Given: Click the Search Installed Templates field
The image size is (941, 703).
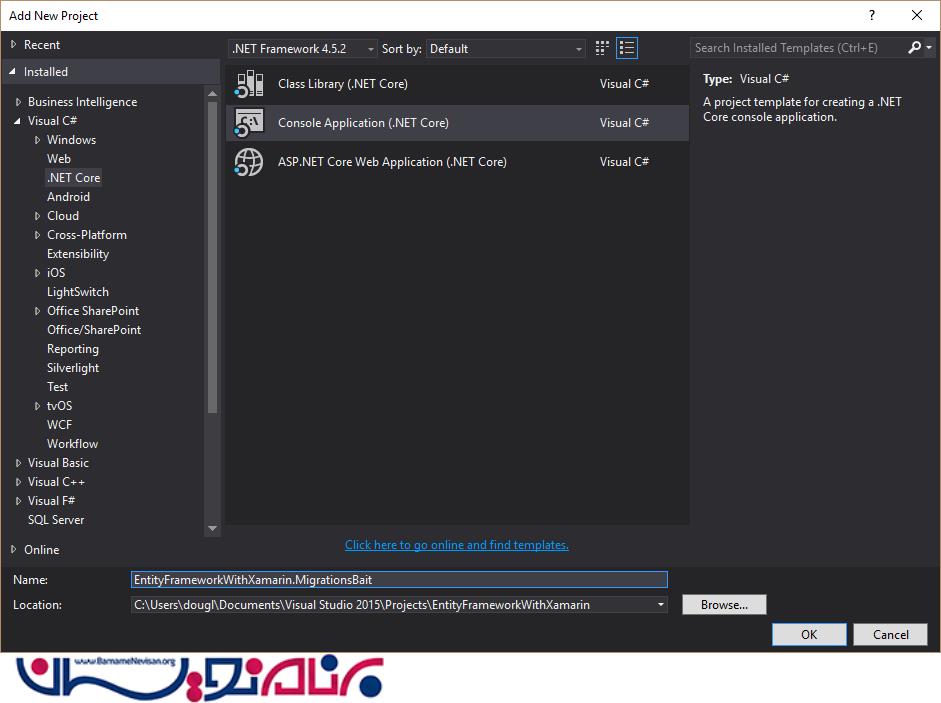Looking at the screenshot, I should (798, 47).
